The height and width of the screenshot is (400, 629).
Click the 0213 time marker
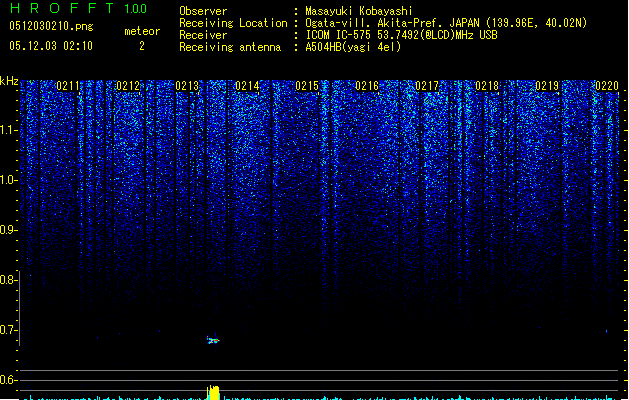(x=187, y=86)
